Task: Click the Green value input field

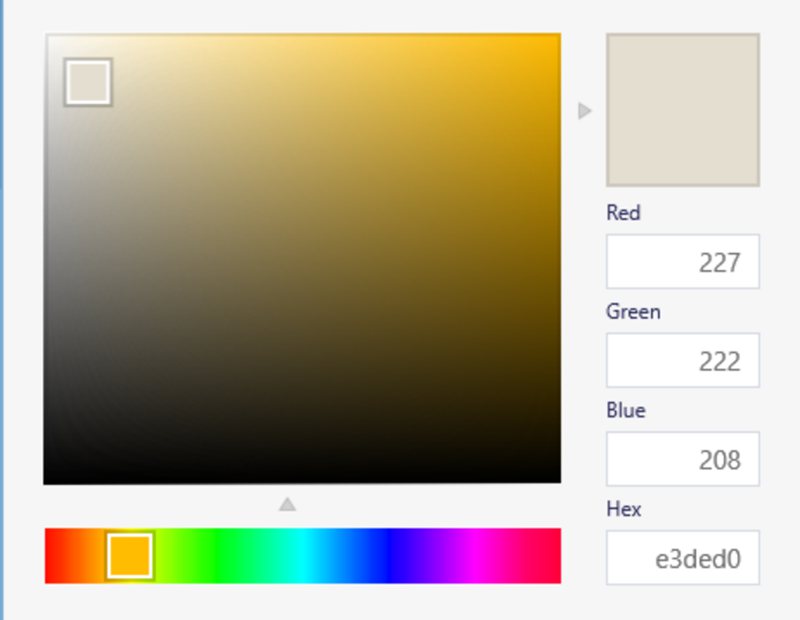Action: pos(683,360)
